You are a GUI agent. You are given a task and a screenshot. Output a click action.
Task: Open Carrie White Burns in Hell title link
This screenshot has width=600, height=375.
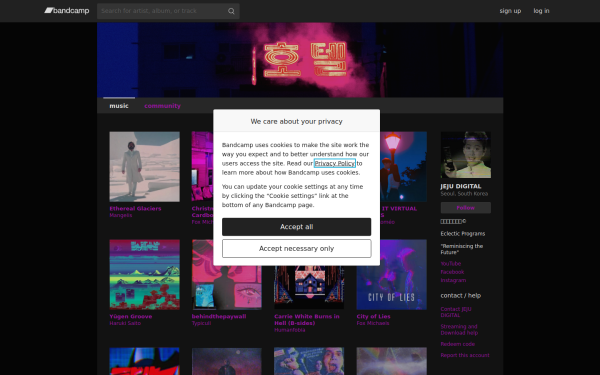(307, 320)
